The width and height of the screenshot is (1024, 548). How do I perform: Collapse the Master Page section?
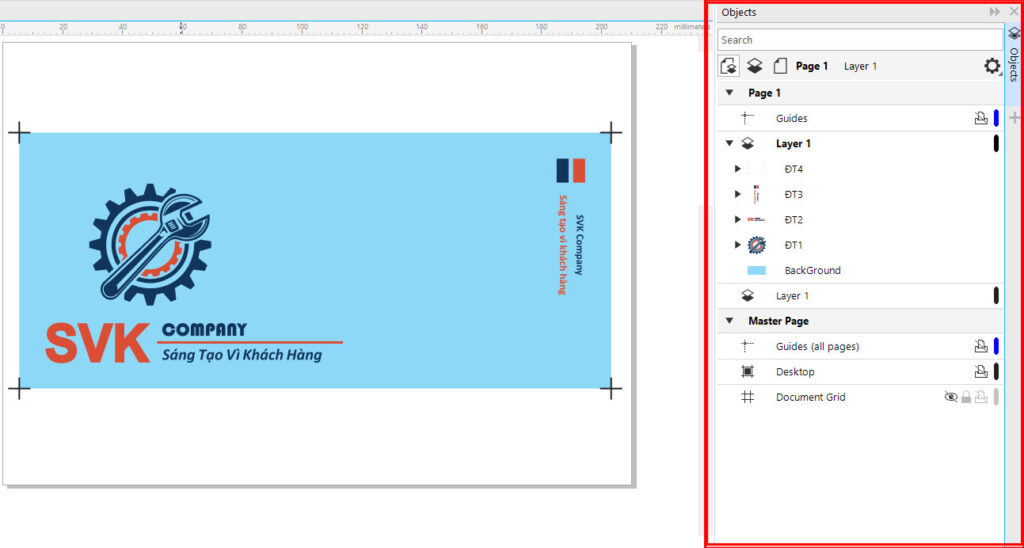point(729,321)
